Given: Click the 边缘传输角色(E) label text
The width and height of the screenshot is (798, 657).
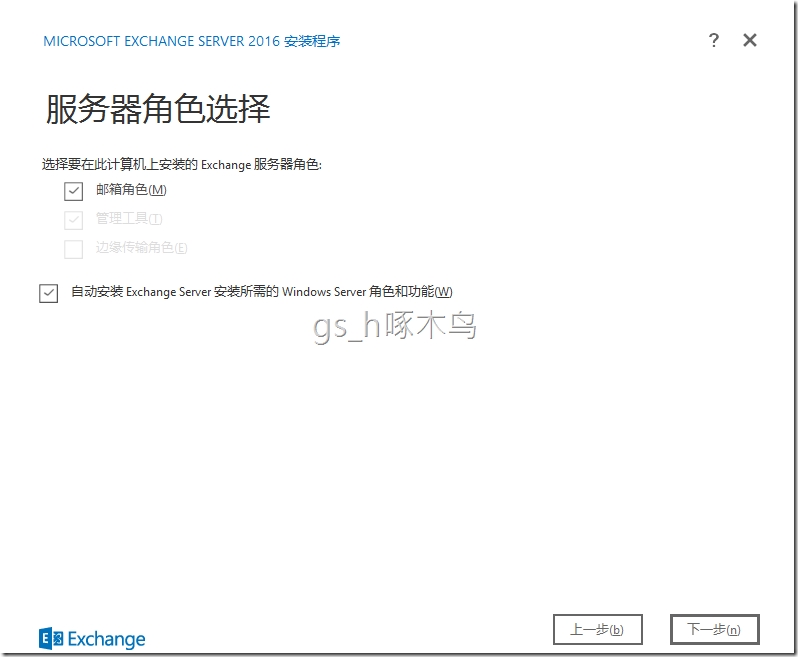Looking at the screenshot, I should point(141,248).
